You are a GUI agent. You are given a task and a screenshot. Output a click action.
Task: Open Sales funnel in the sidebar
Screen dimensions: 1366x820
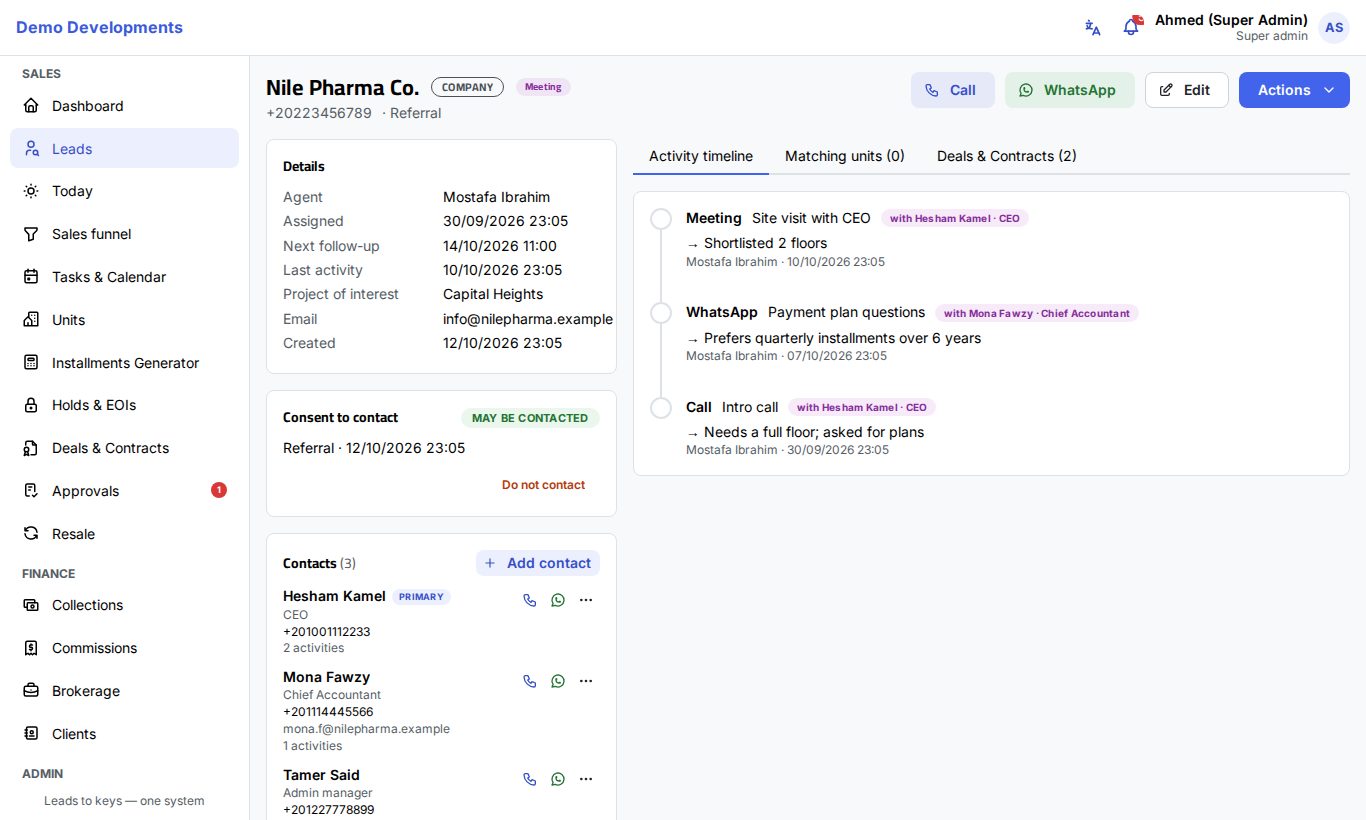tap(124, 234)
